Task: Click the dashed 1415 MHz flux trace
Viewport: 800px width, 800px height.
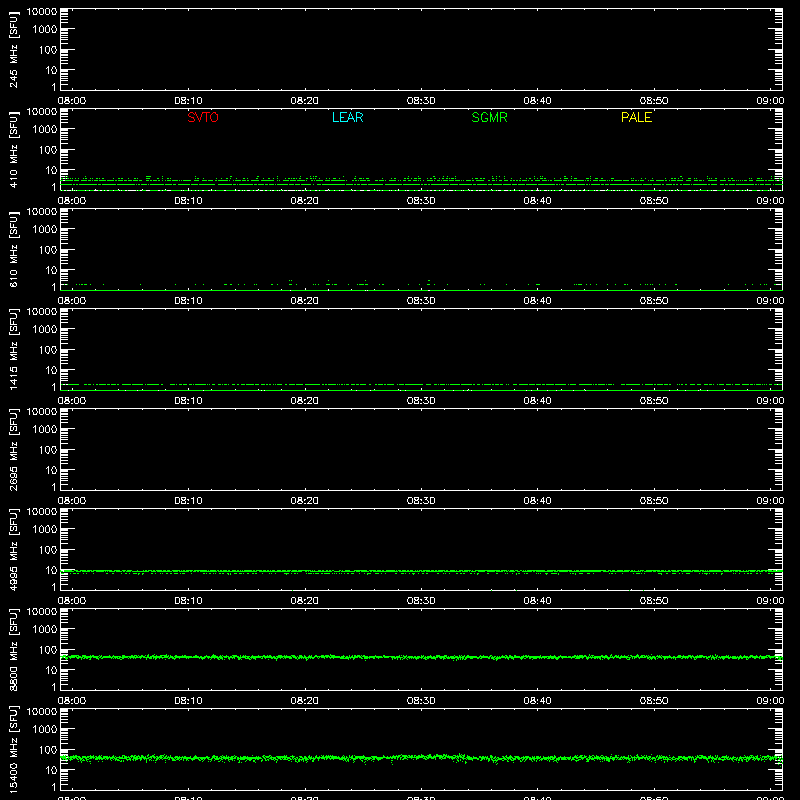Action: [421, 384]
